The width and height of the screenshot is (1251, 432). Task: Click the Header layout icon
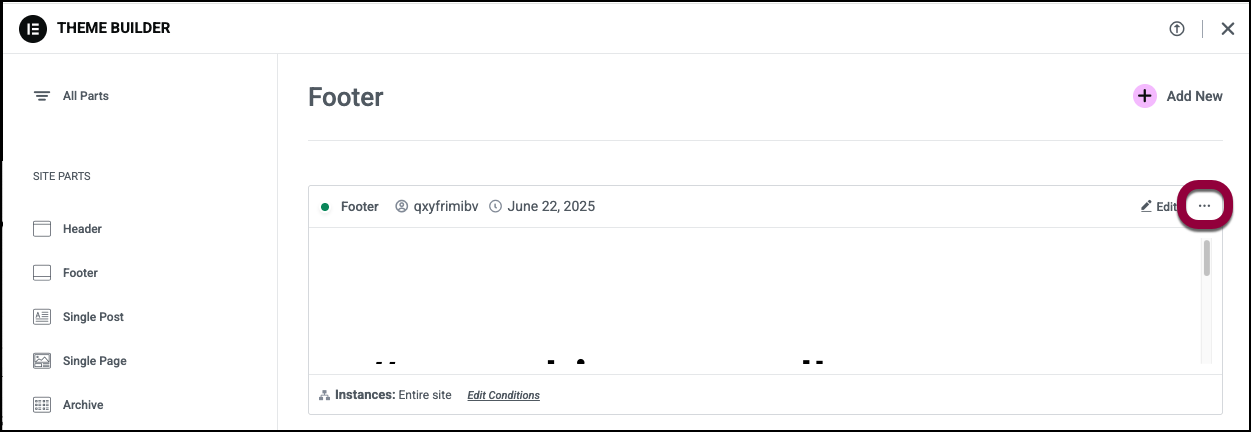pos(42,229)
